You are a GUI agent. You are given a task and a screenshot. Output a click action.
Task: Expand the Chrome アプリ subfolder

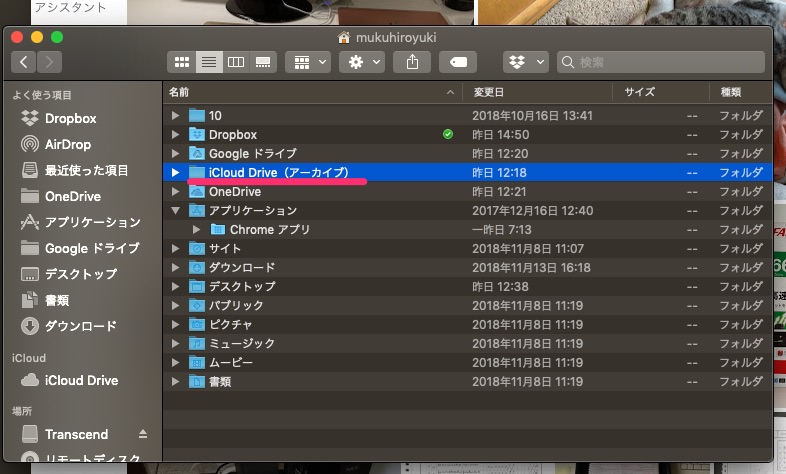coord(196,230)
